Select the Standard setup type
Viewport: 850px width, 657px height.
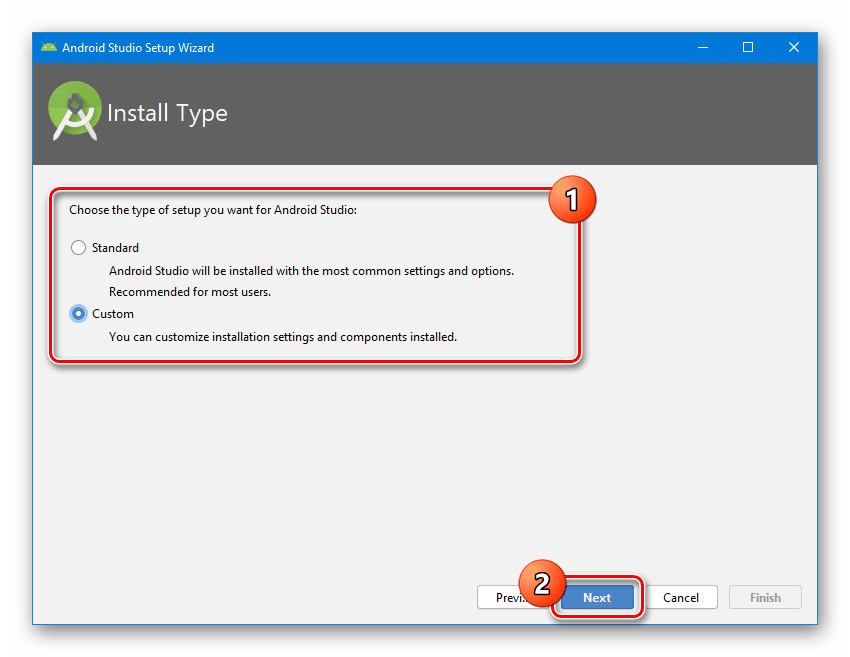(78, 247)
